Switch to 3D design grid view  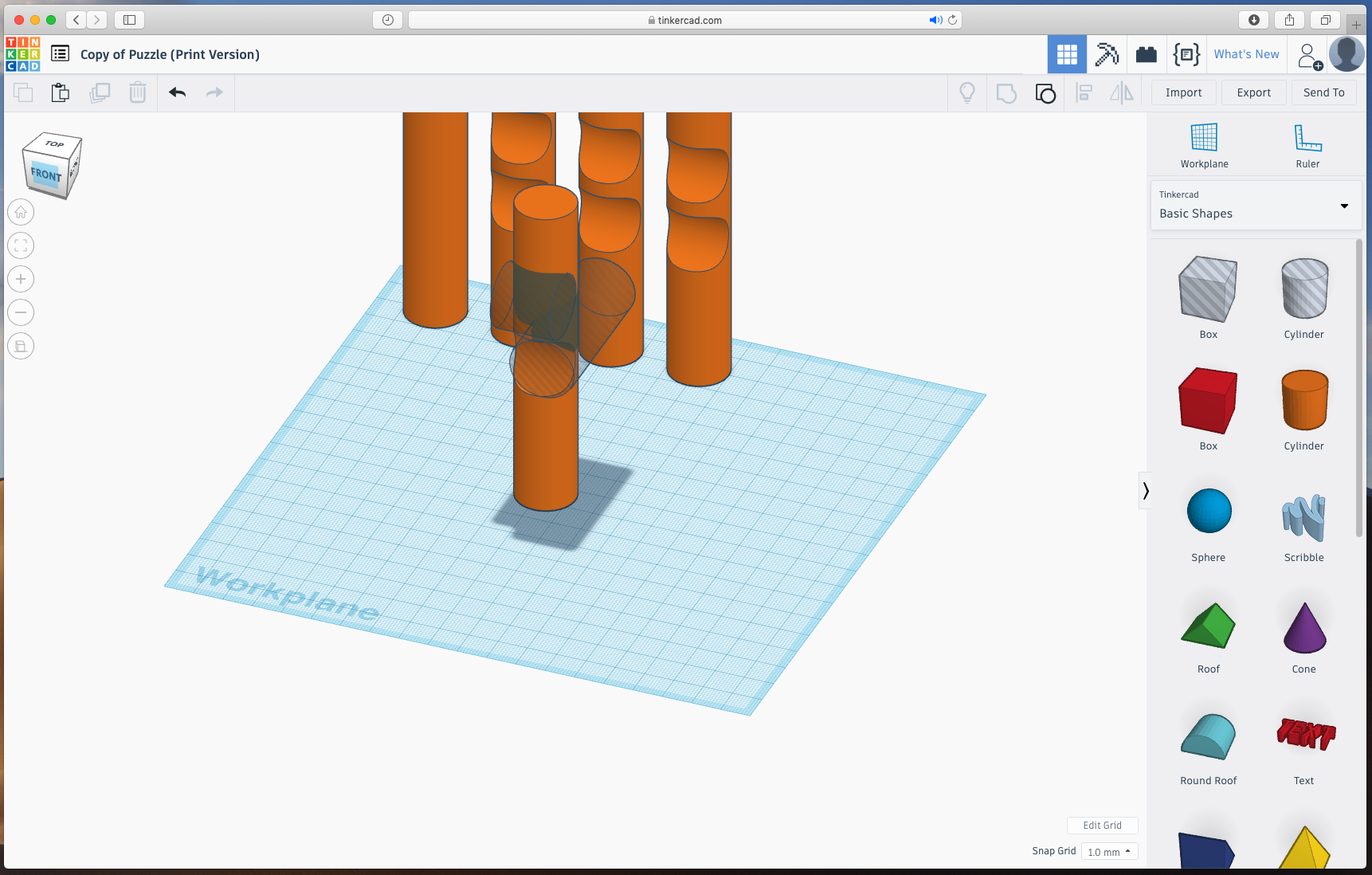[x=1067, y=54]
